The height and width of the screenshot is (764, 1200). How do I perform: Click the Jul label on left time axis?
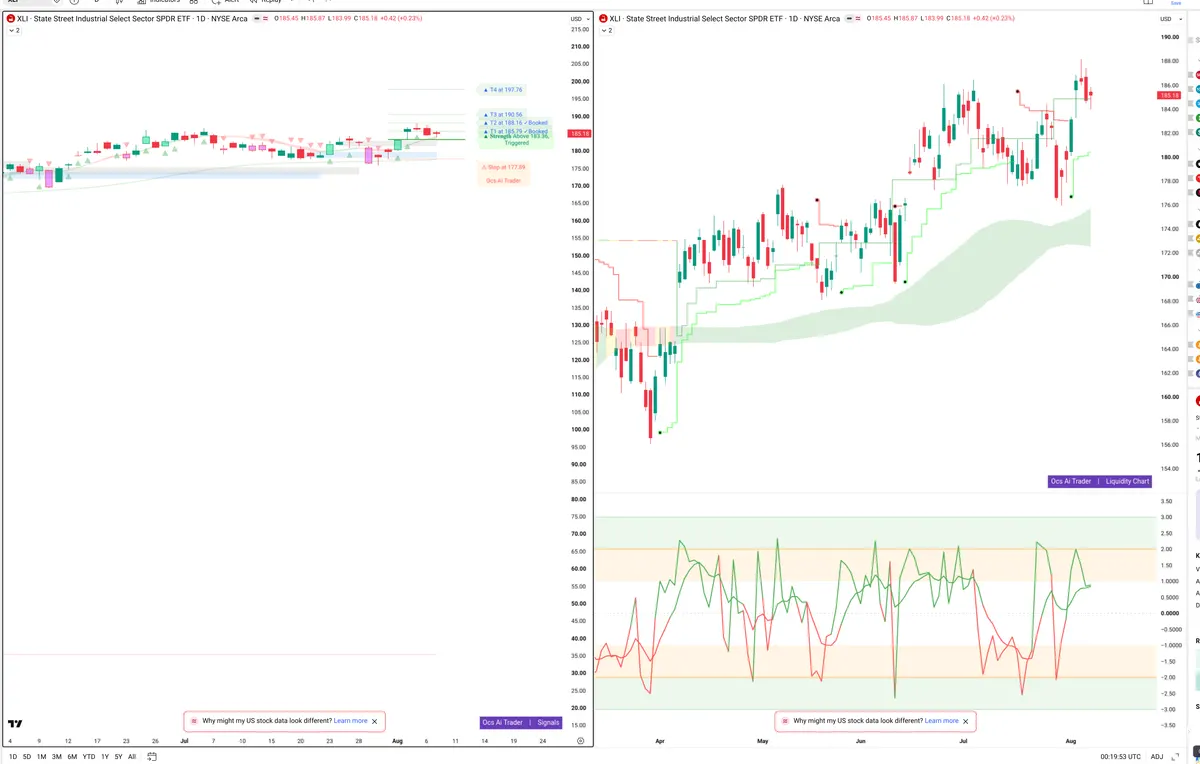[184, 741]
